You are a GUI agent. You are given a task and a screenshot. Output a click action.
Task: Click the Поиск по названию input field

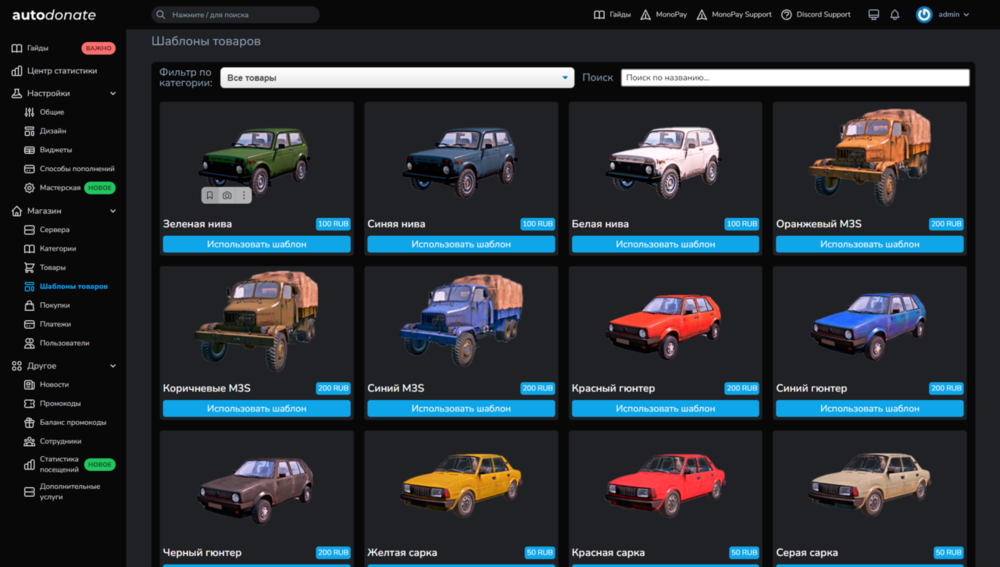[795, 78]
